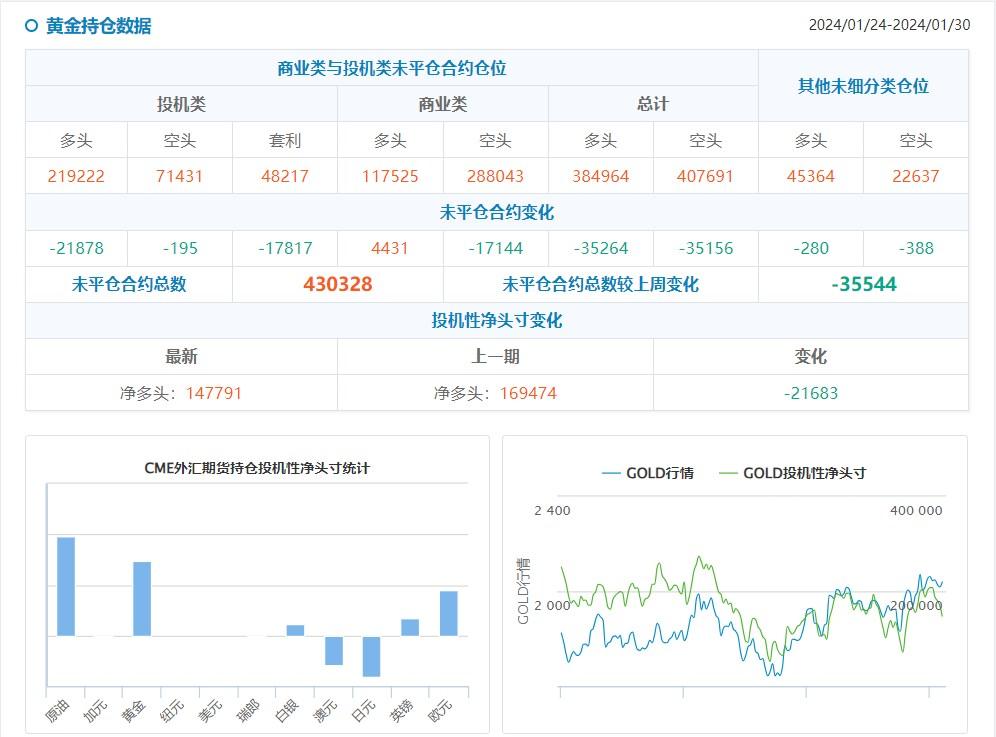Screen dimensions: 996x737
Task: Click the 白银 axis label on the bar chart
Action: 286,708
